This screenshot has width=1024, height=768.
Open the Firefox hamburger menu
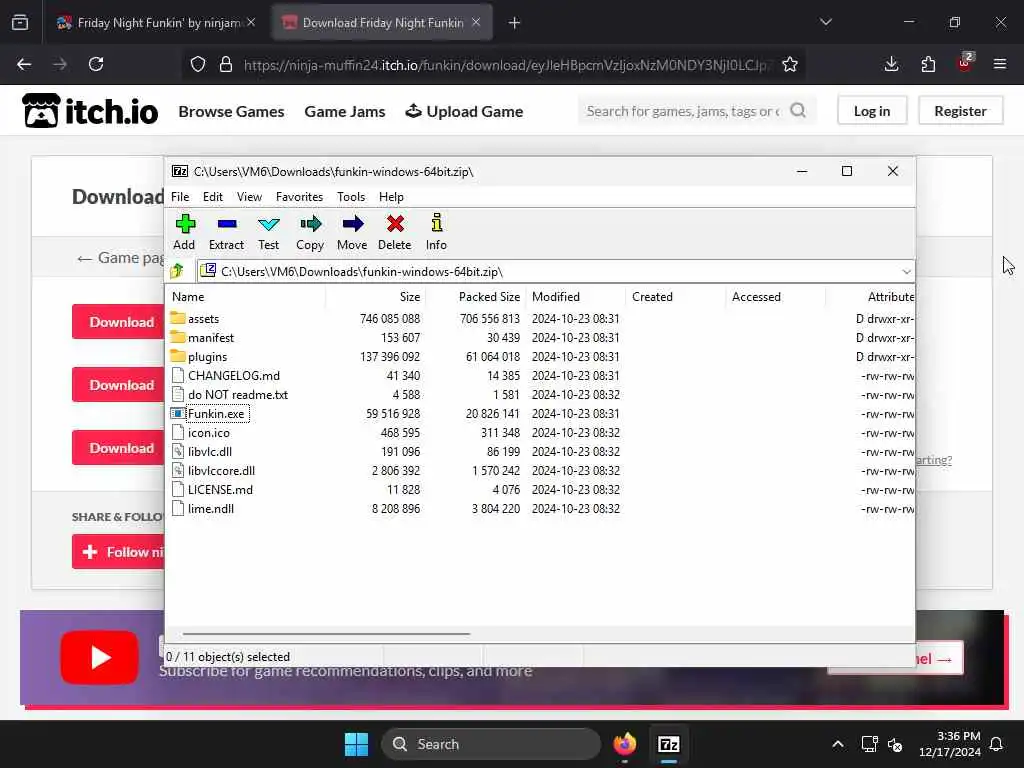pos(1000,64)
